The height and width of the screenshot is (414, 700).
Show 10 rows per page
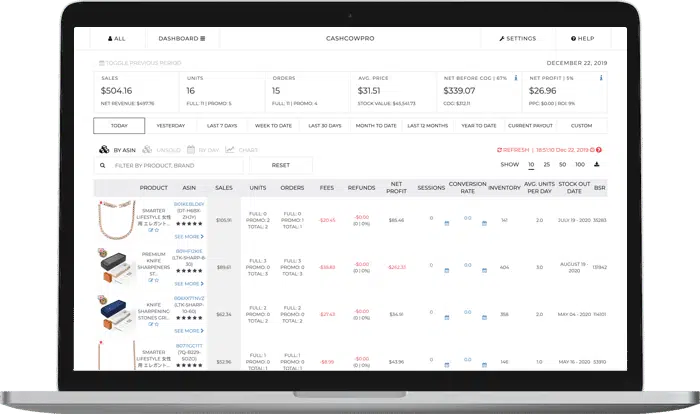click(531, 164)
